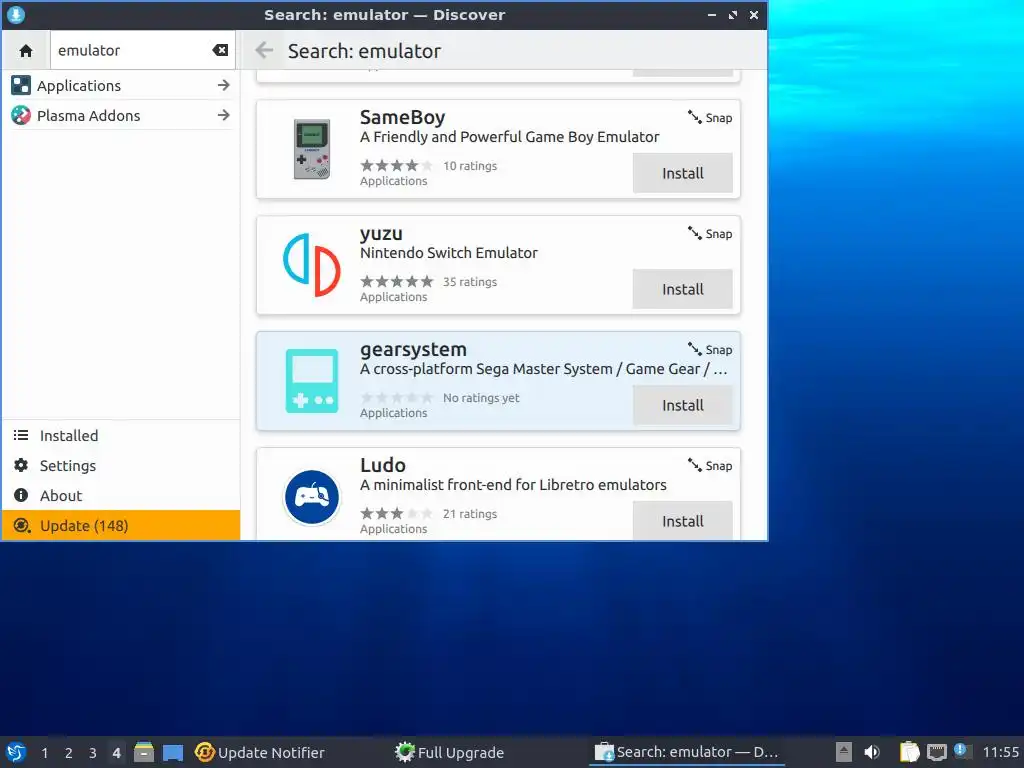Click 'Nintendo Switch Emulator' description
This screenshot has height=768, width=1024.
coord(449,253)
